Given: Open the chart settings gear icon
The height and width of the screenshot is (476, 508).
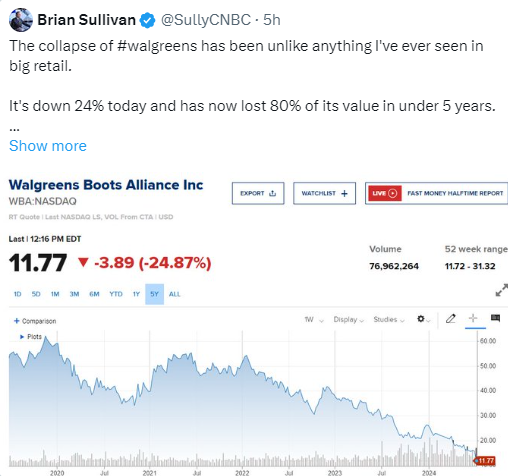Looking at the screenshot, I should click(x=421, y=319).
